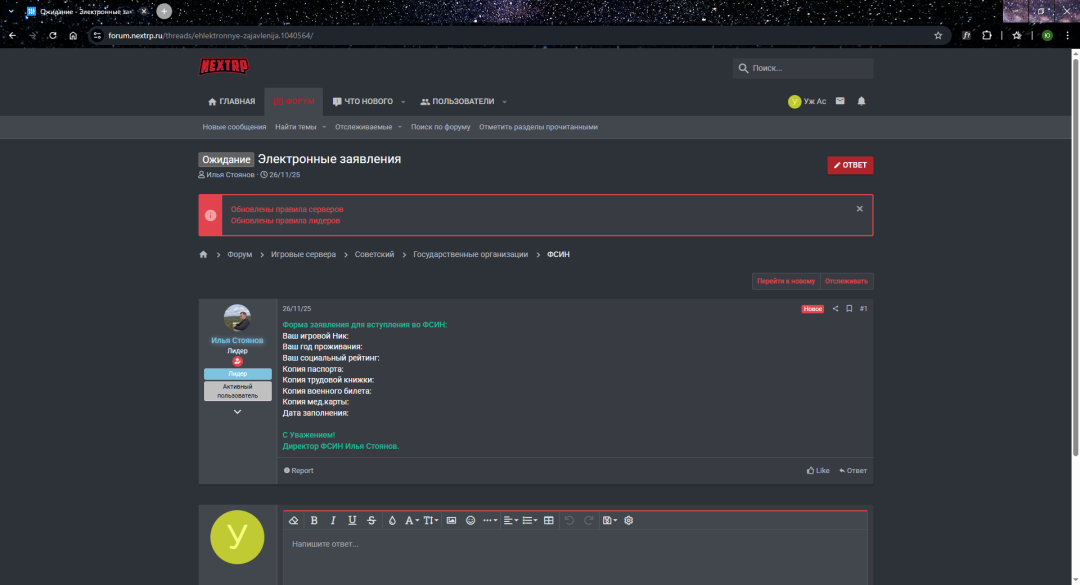Screen dimensions: 1080x585
Task: Click the eraser remove-formatting icon
Action: [x=293, y=521]
